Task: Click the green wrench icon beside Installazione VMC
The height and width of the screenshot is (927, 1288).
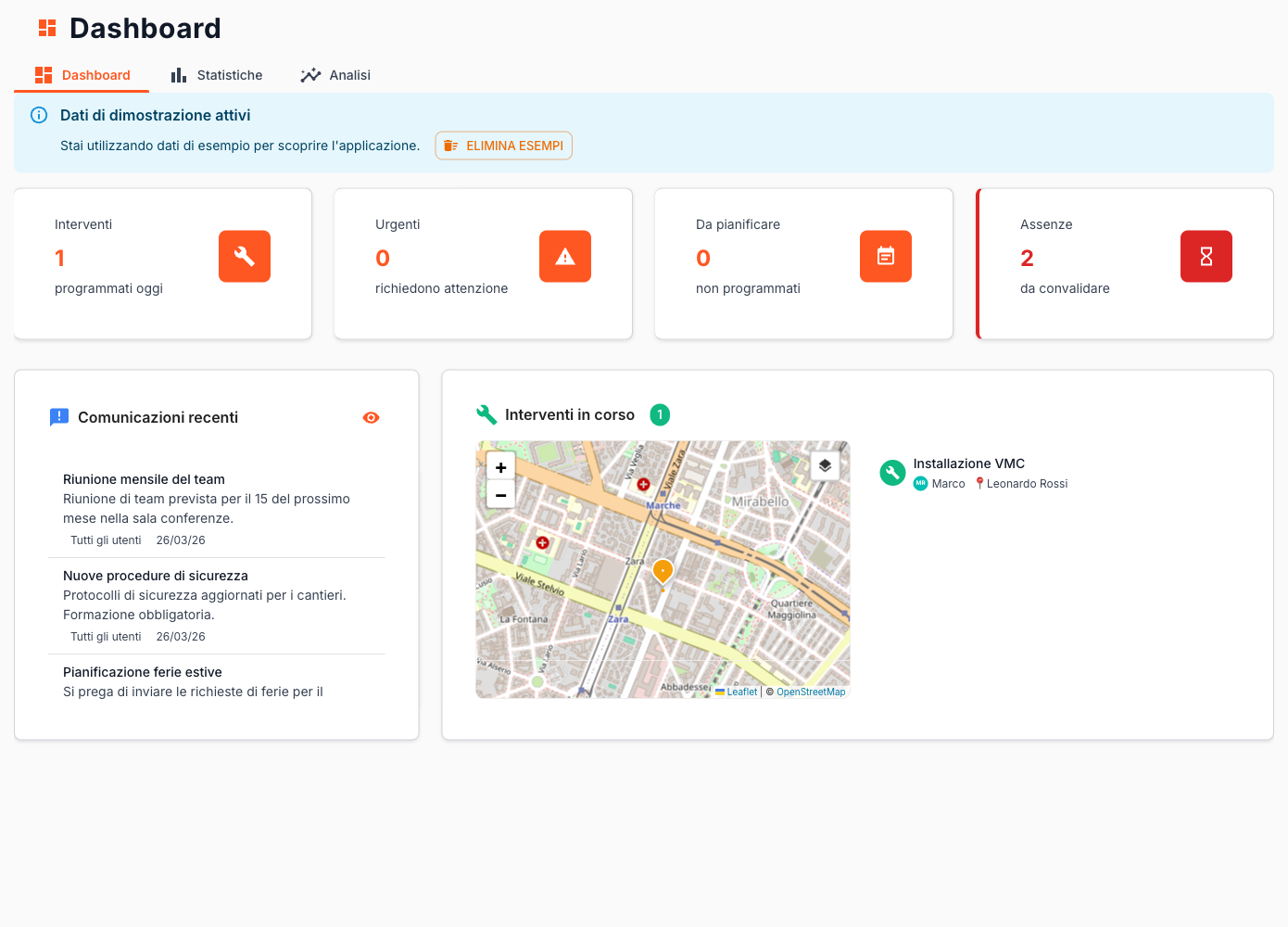Action: point(892,473)
